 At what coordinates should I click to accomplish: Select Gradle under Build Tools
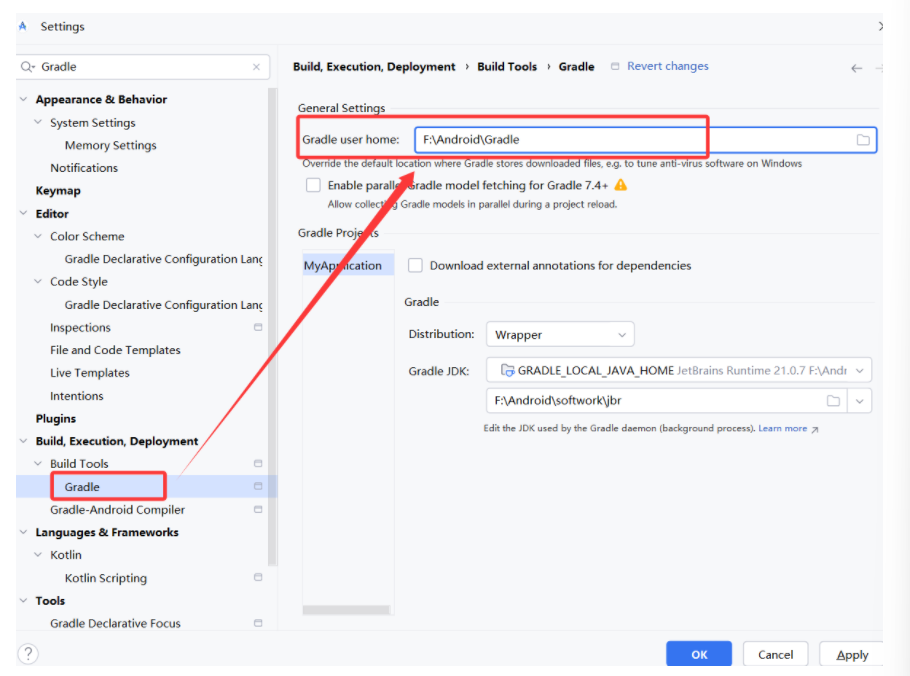(82, 487)
